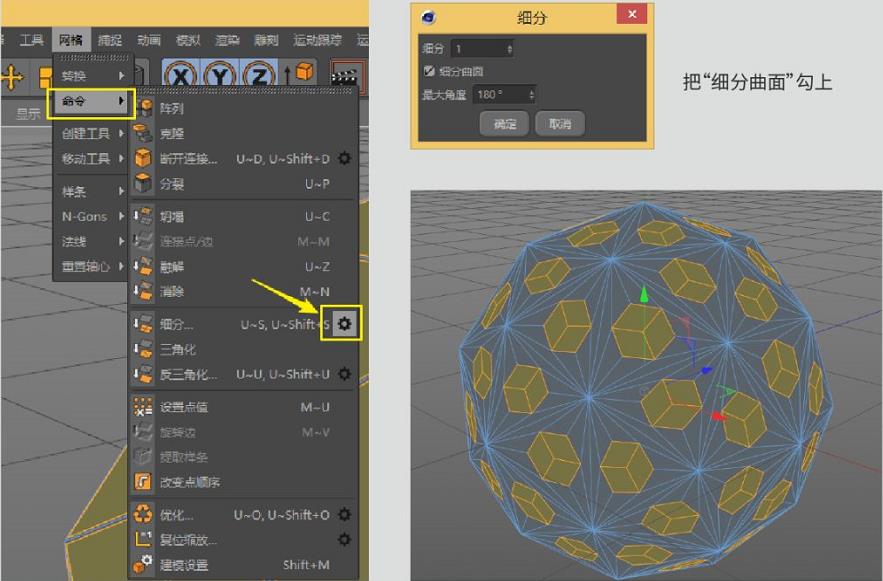Open the 模拟 menu
The width and height of the screenshot is (883, 581).
(x=188, y=40)
